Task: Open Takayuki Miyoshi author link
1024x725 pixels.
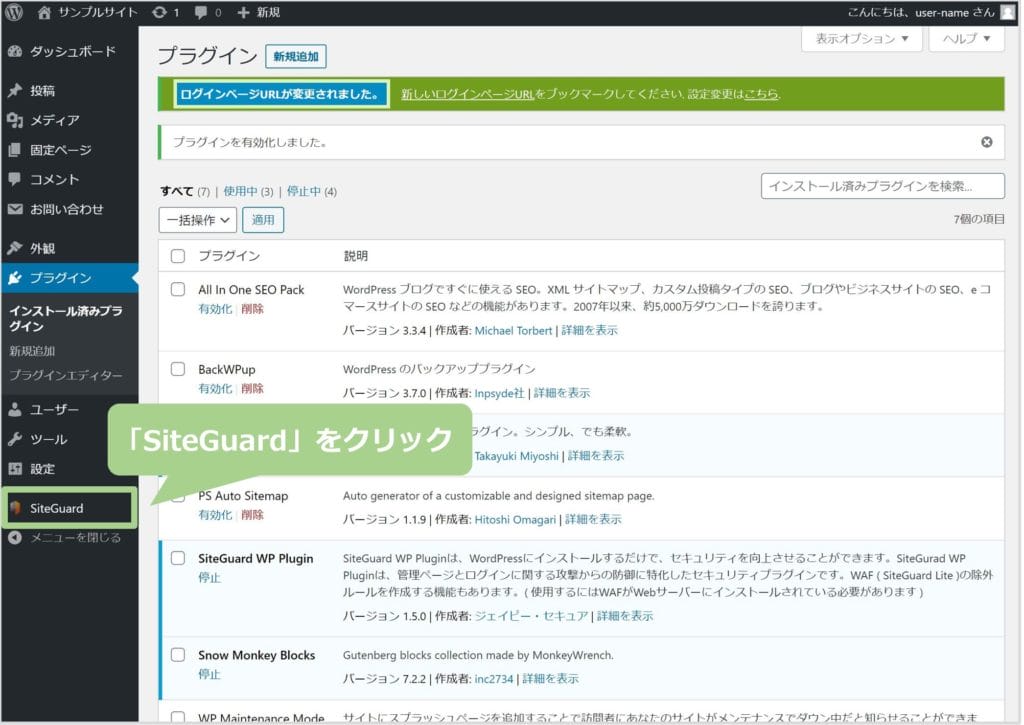Action: click(x=517, y=456)
